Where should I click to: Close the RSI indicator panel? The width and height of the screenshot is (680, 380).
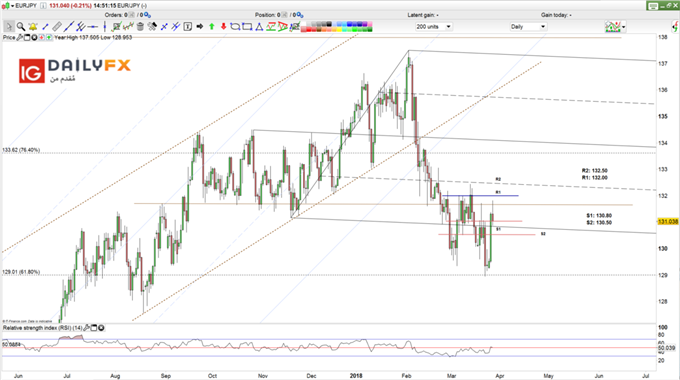(x=101, y=328)
